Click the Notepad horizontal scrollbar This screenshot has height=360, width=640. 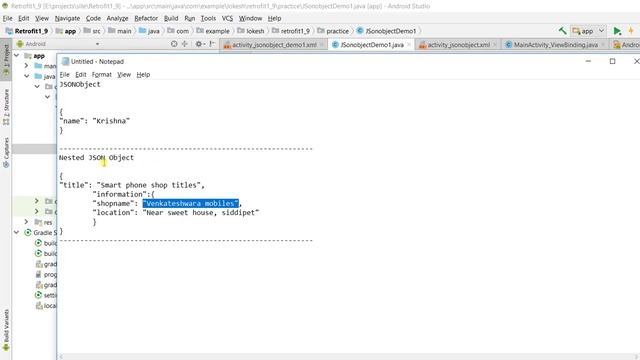pos(349,357)
